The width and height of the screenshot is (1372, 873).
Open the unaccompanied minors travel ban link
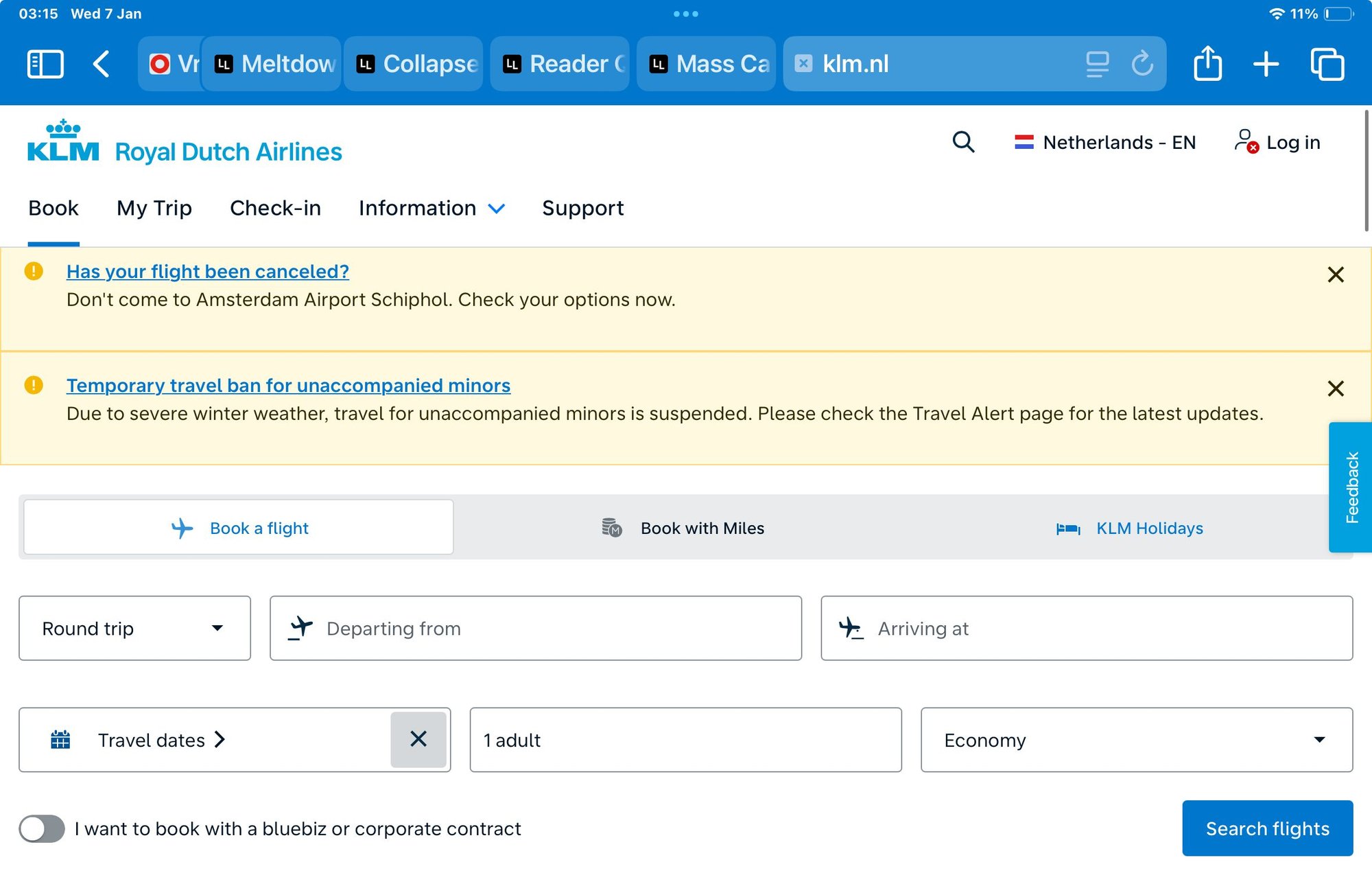pyautogui.click(x=288, y=386)
